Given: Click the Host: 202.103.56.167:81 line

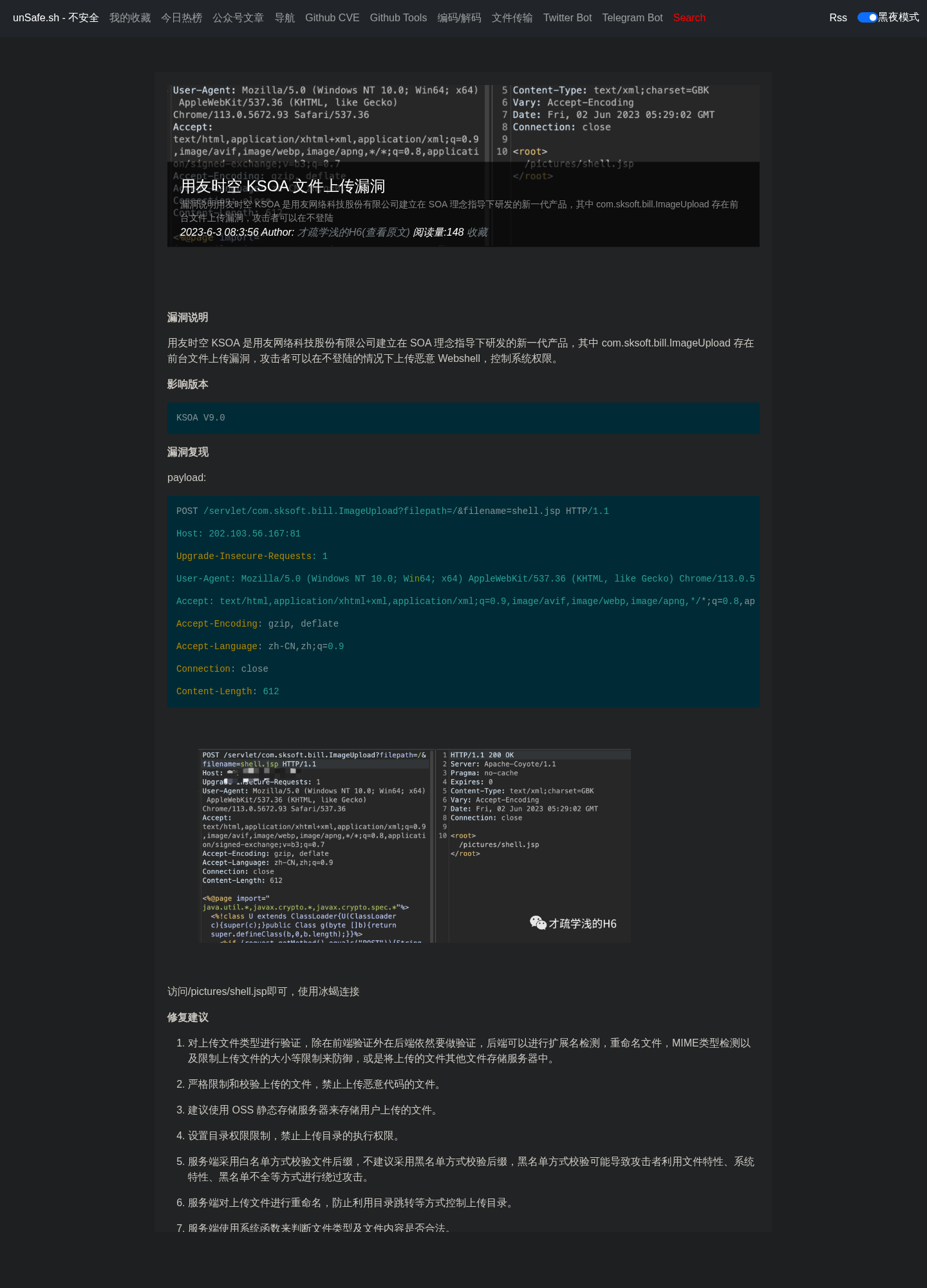Looking at the screenshot, I should (239, 534).
